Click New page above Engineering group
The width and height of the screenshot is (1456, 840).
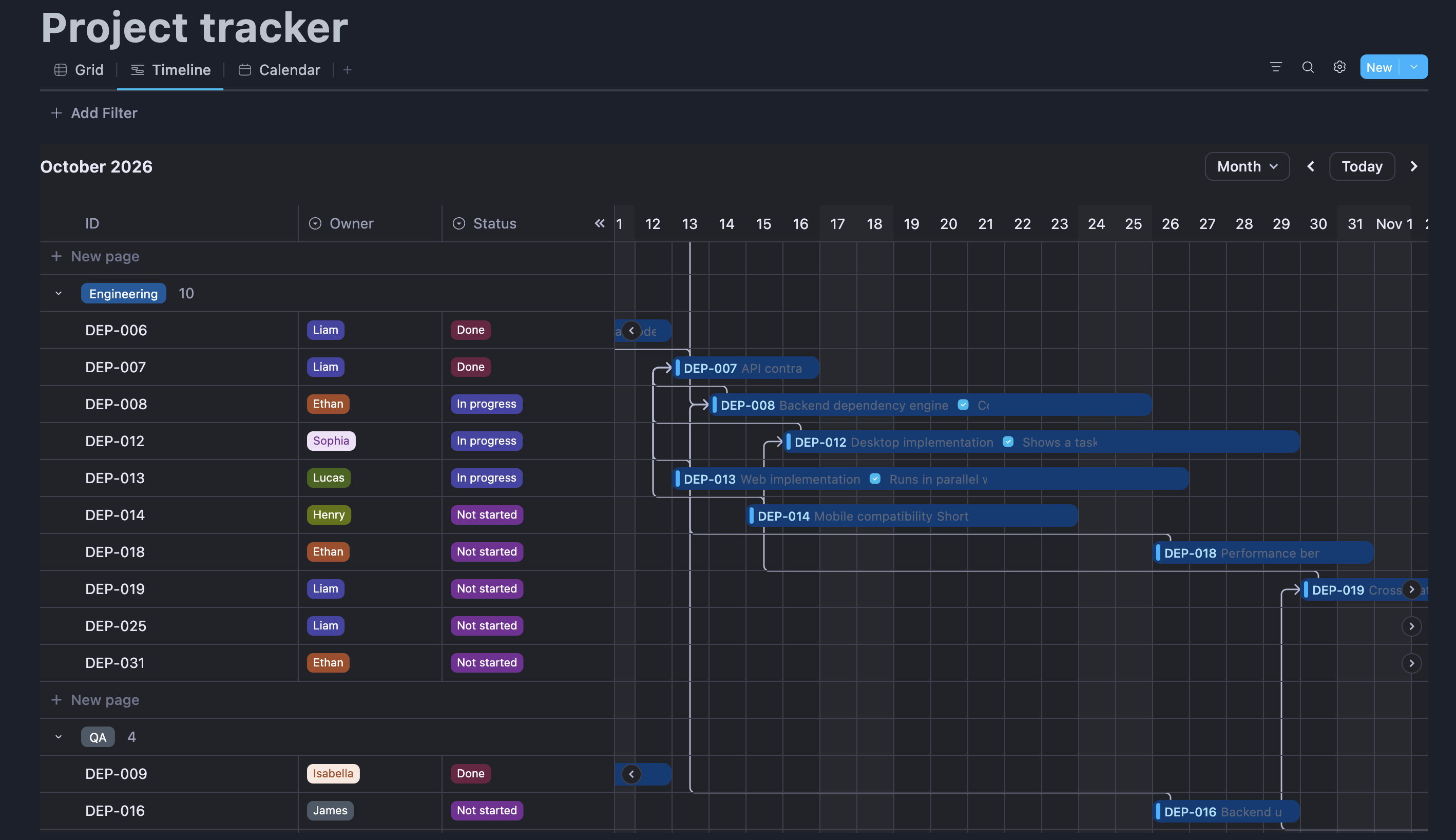[95, 256]
